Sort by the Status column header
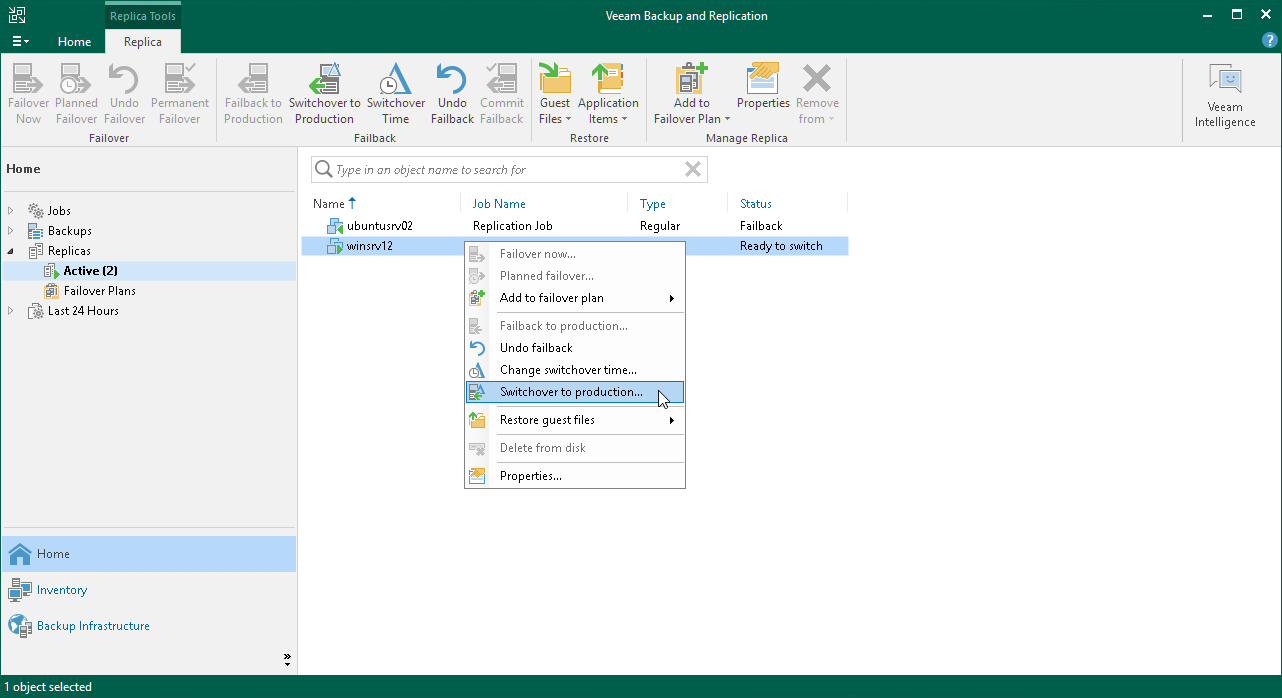The image size is (1282, 698). tap(756, 204)
